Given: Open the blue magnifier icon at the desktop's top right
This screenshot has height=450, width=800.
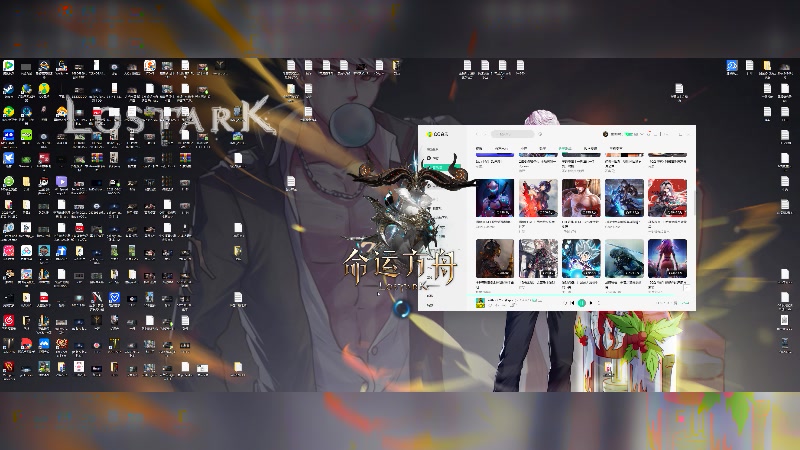Looking at the screenshot, I should tap(732, 66).
